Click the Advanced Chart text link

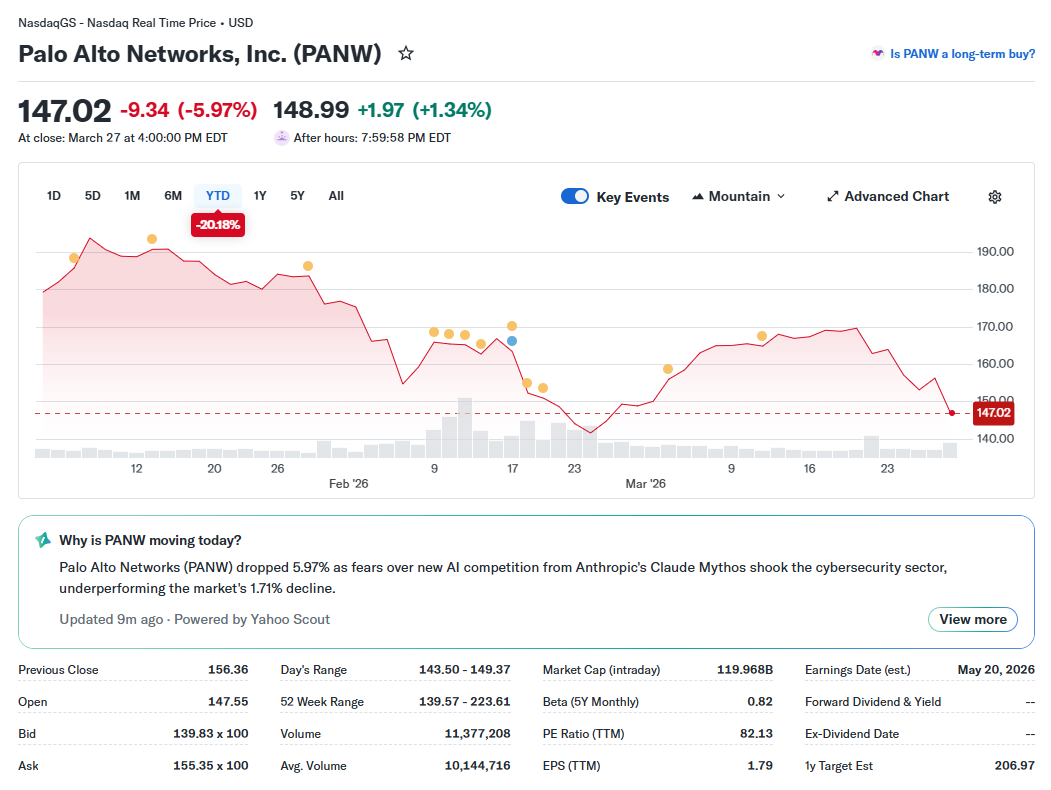pos(896,197)
